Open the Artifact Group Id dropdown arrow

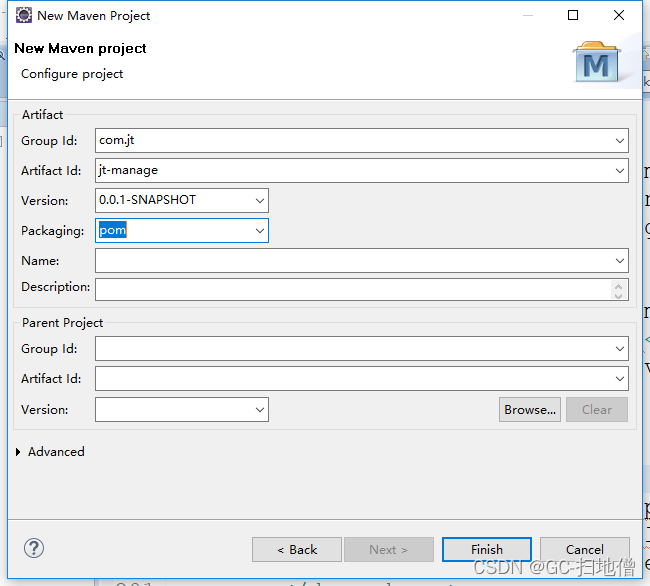619,140
